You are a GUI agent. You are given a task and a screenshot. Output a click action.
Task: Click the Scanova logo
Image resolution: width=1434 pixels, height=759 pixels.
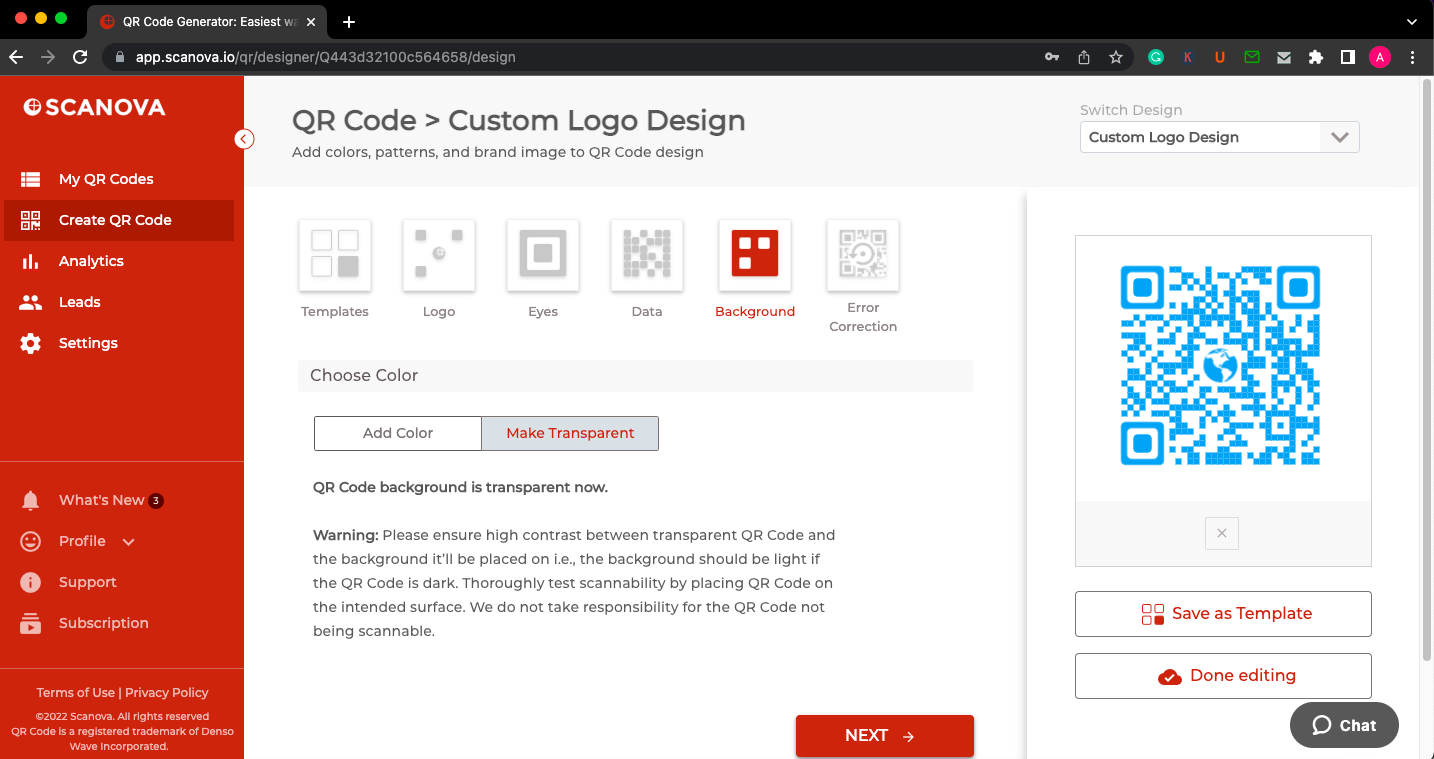coord(94,106)
